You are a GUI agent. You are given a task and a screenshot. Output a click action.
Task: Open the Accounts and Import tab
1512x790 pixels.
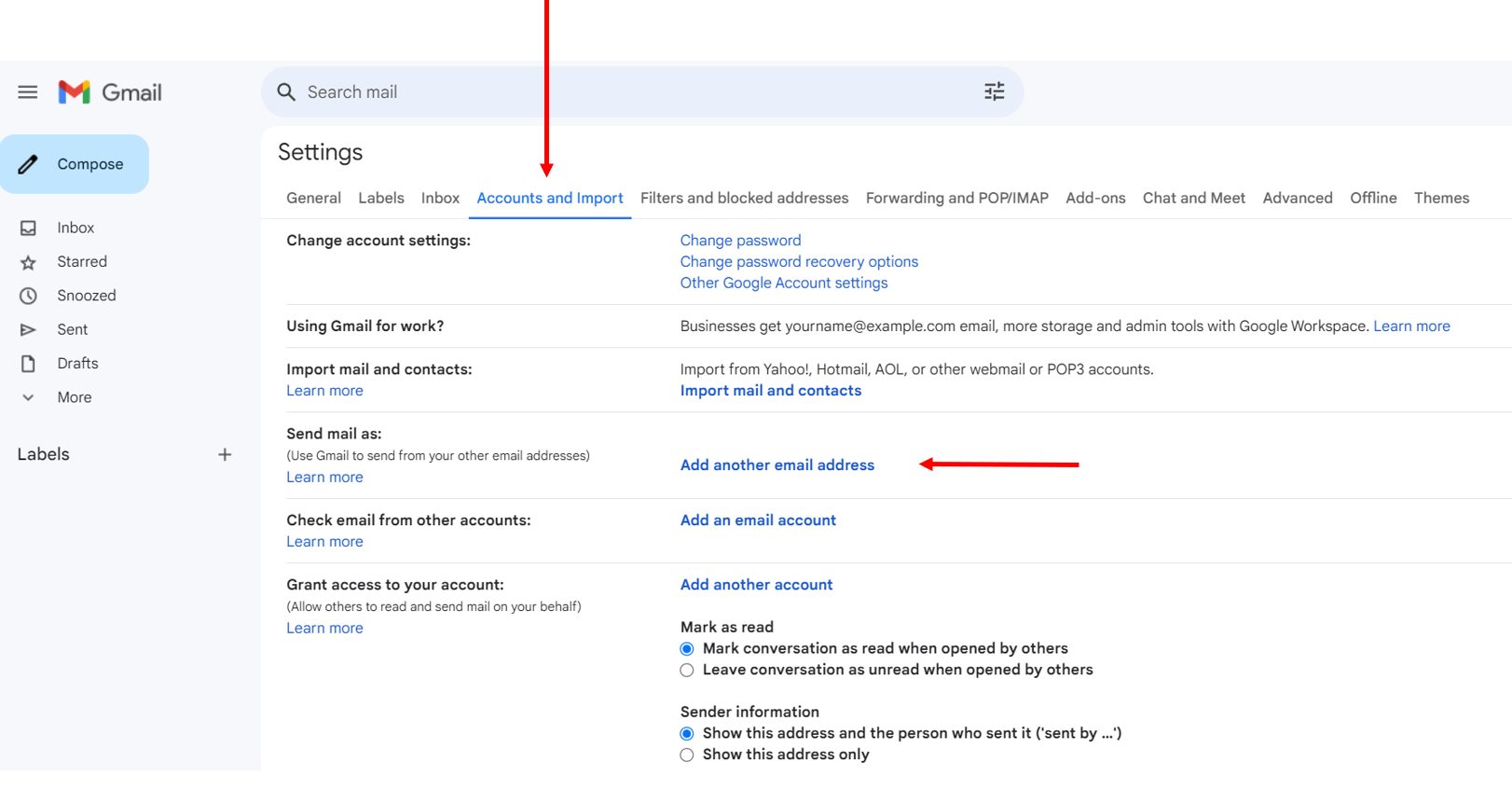tap(550, 198)
